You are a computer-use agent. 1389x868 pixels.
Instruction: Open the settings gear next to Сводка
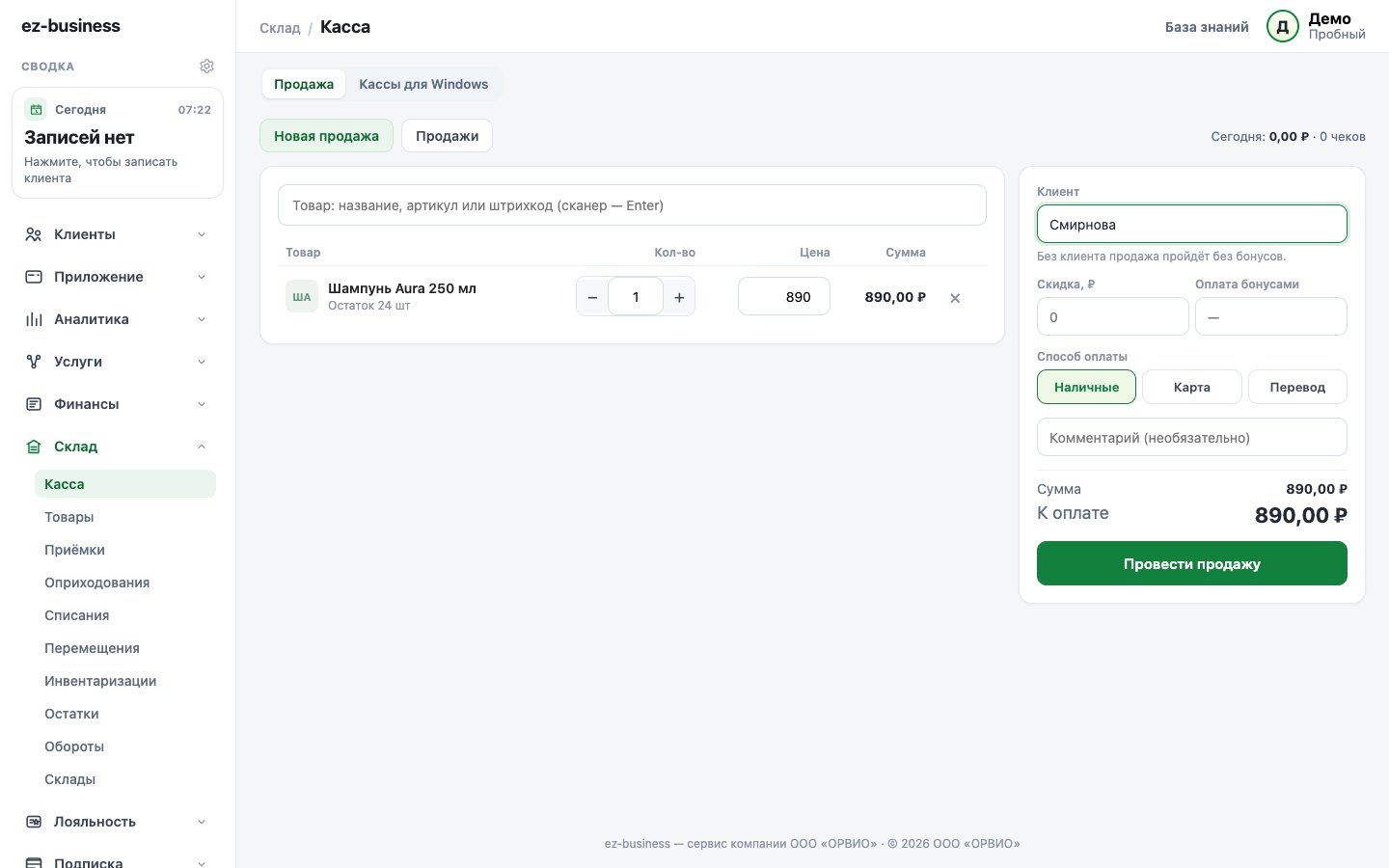point(206,67)
